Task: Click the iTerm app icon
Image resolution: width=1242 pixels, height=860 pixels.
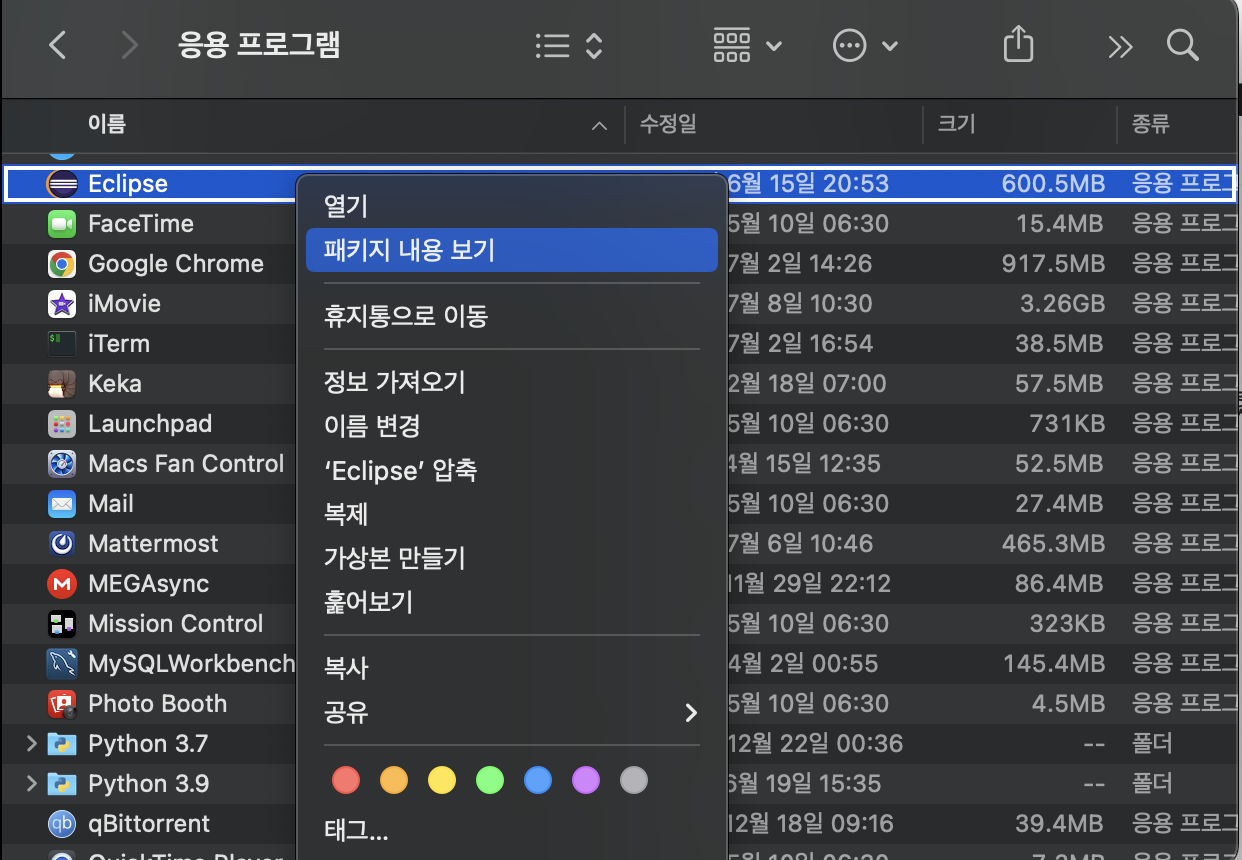Action: tap(62, 344)
